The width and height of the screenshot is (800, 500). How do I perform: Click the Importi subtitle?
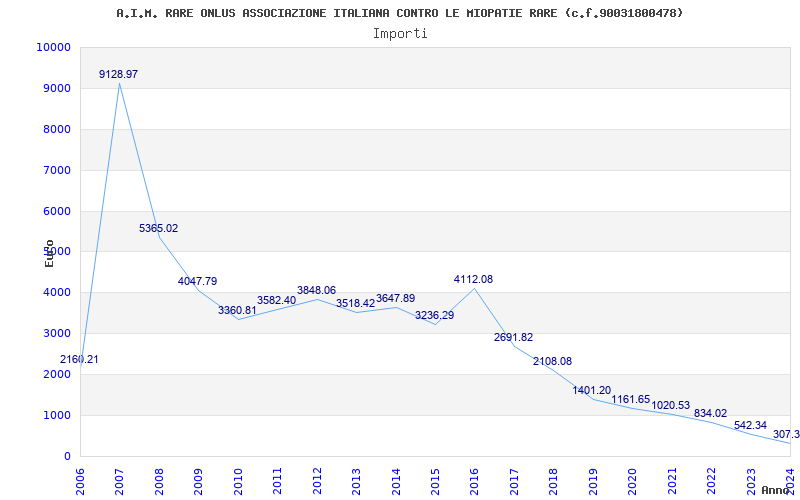point(400,34)
